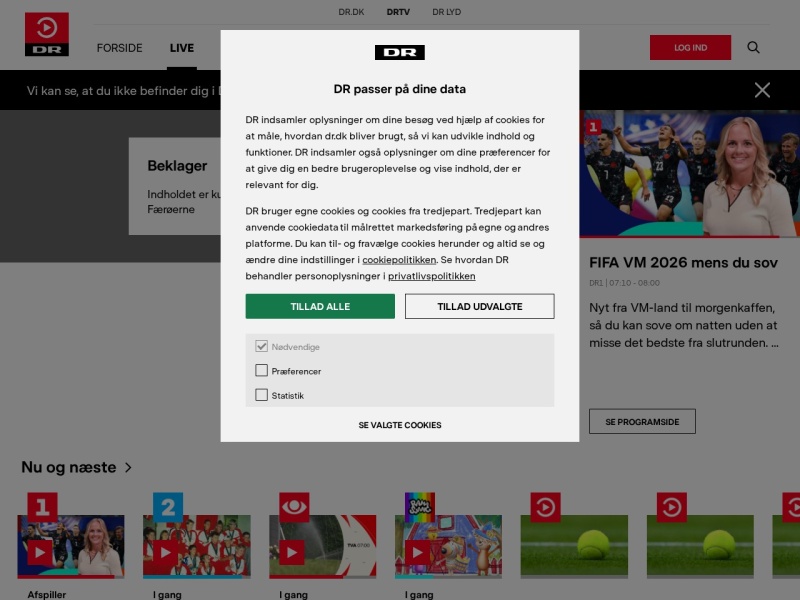Go to the FORSIDE tab

[119, 48]
